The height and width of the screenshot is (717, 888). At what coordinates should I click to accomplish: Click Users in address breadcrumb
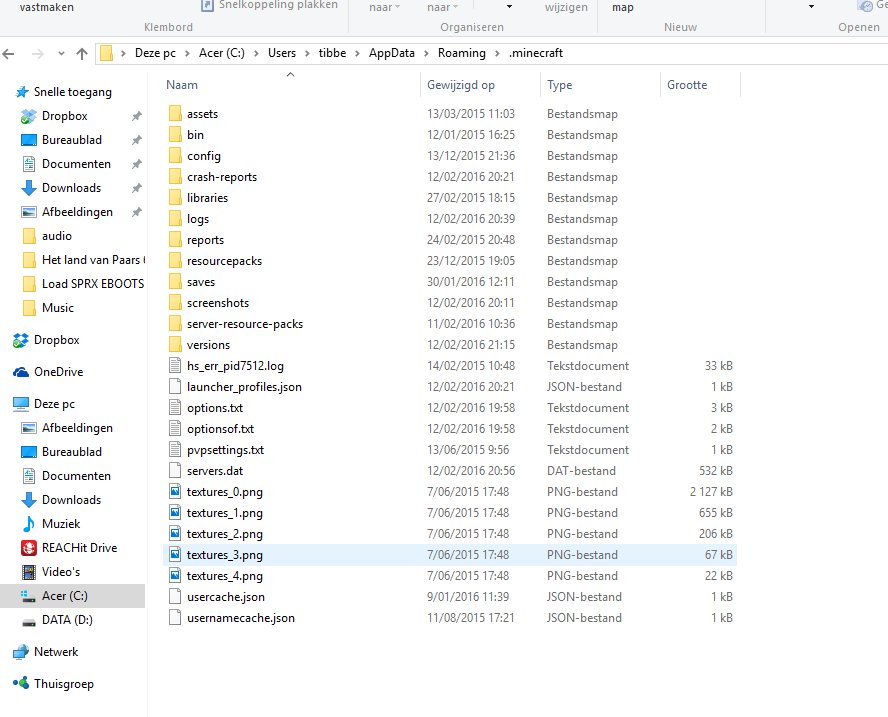tap(281, 53)
